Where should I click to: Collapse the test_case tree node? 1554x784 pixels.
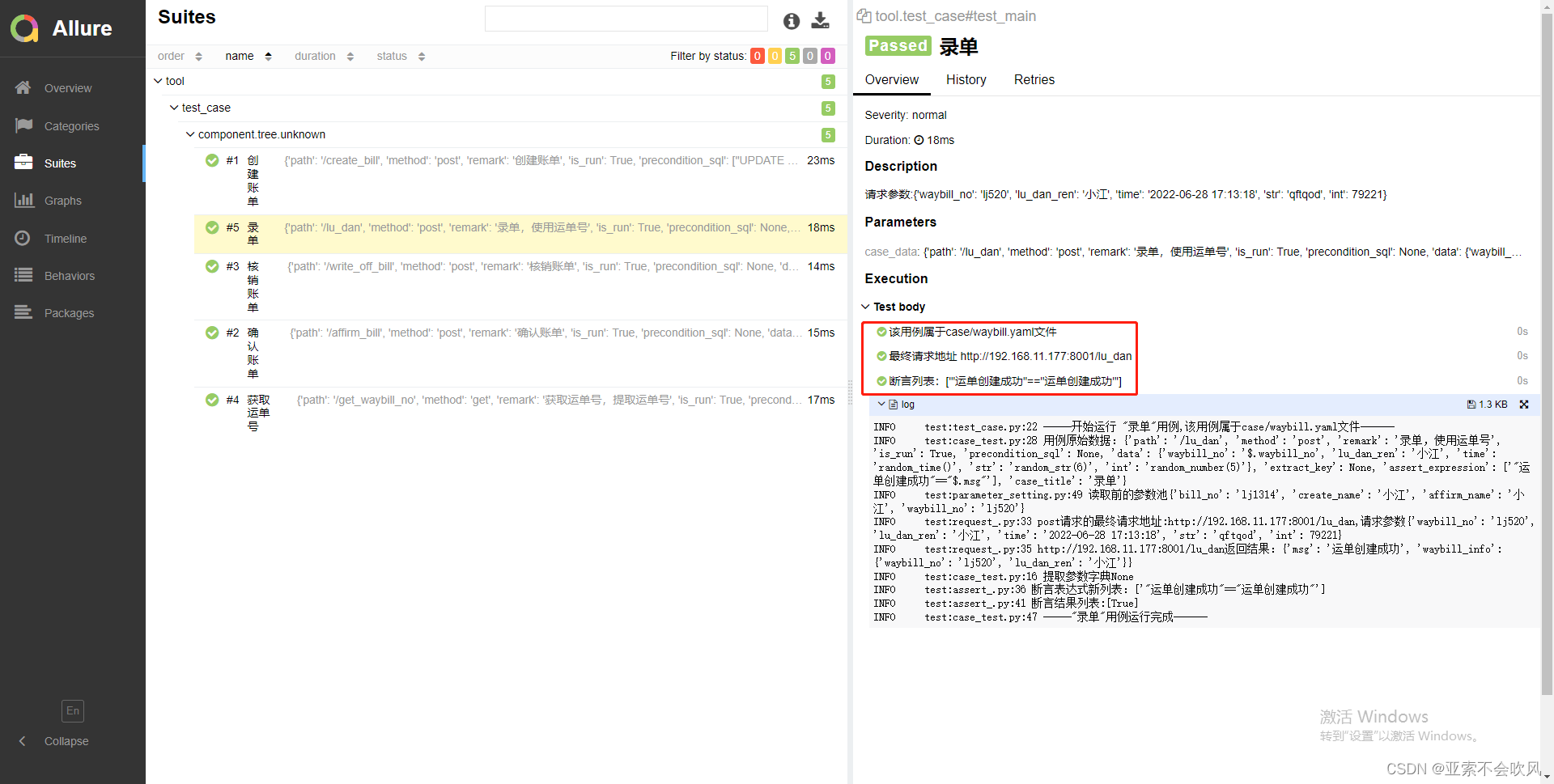click(174, 108)
